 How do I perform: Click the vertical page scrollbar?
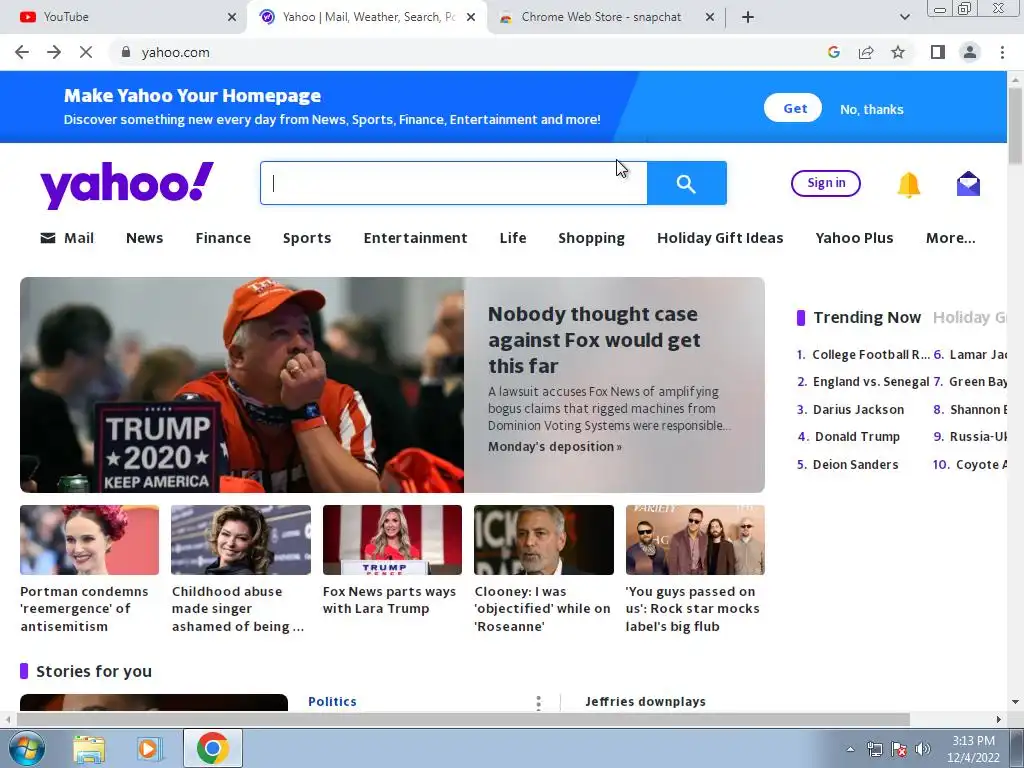(x=1015, y=125)
